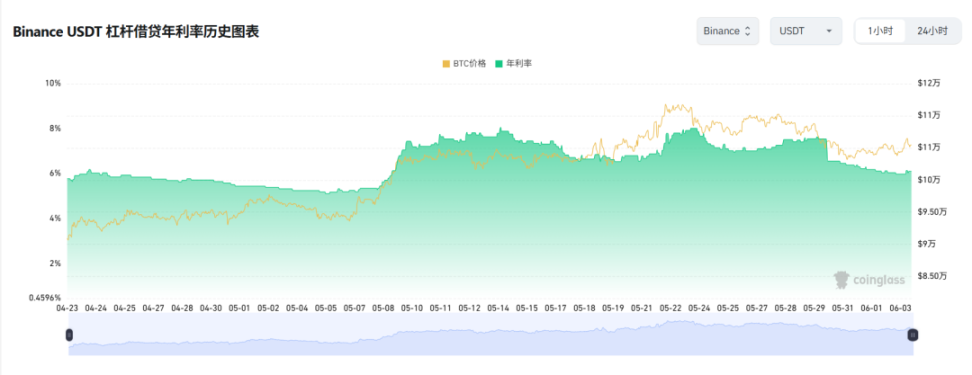Viewport: 972px width, 375px height.
Task: Switch to the 24小时 interval tab
Action: pos(932,31)
